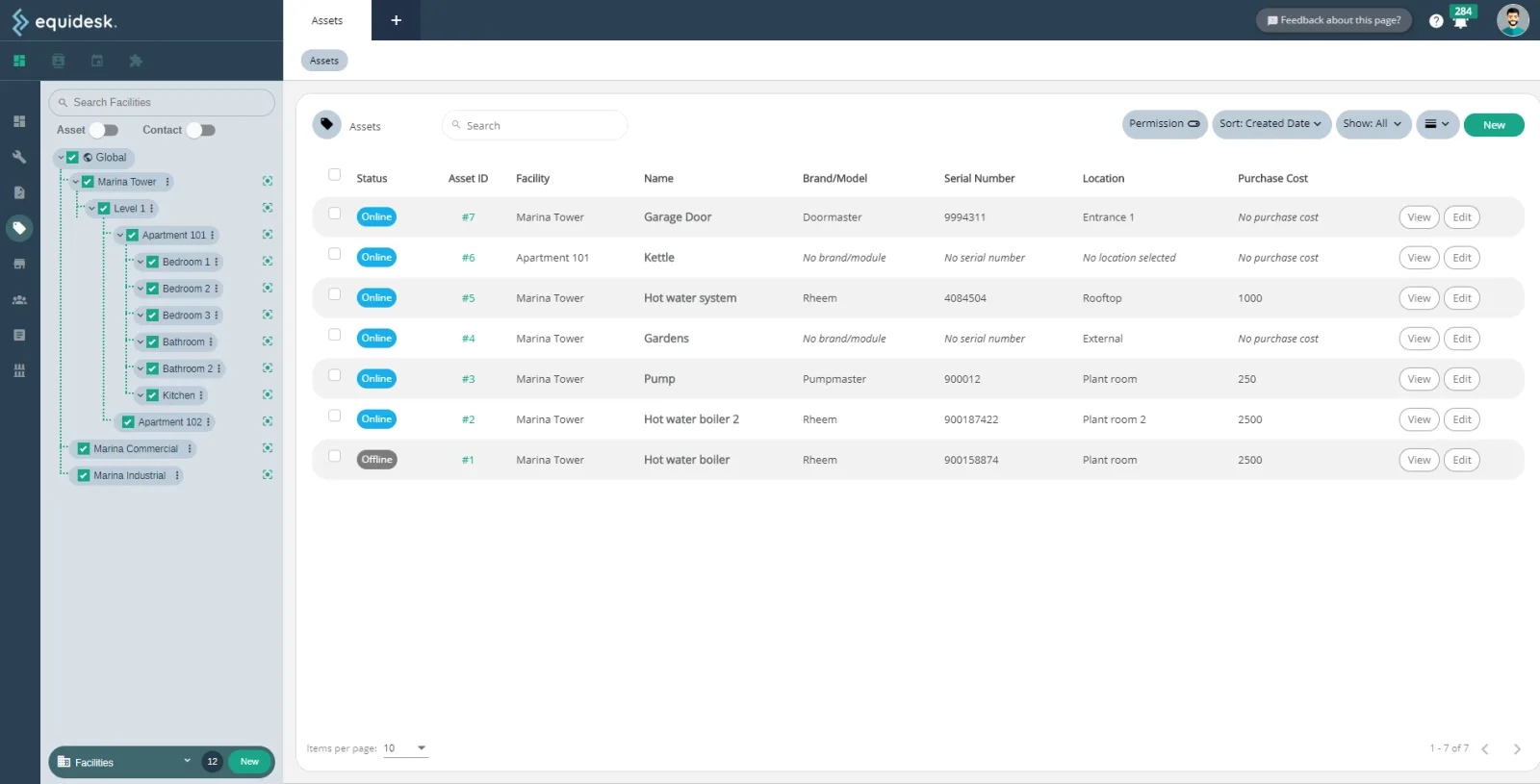Focus on Marina Tower using locate icon
Viewport: 1540px width, 784px height.
(x=268, y=181)
